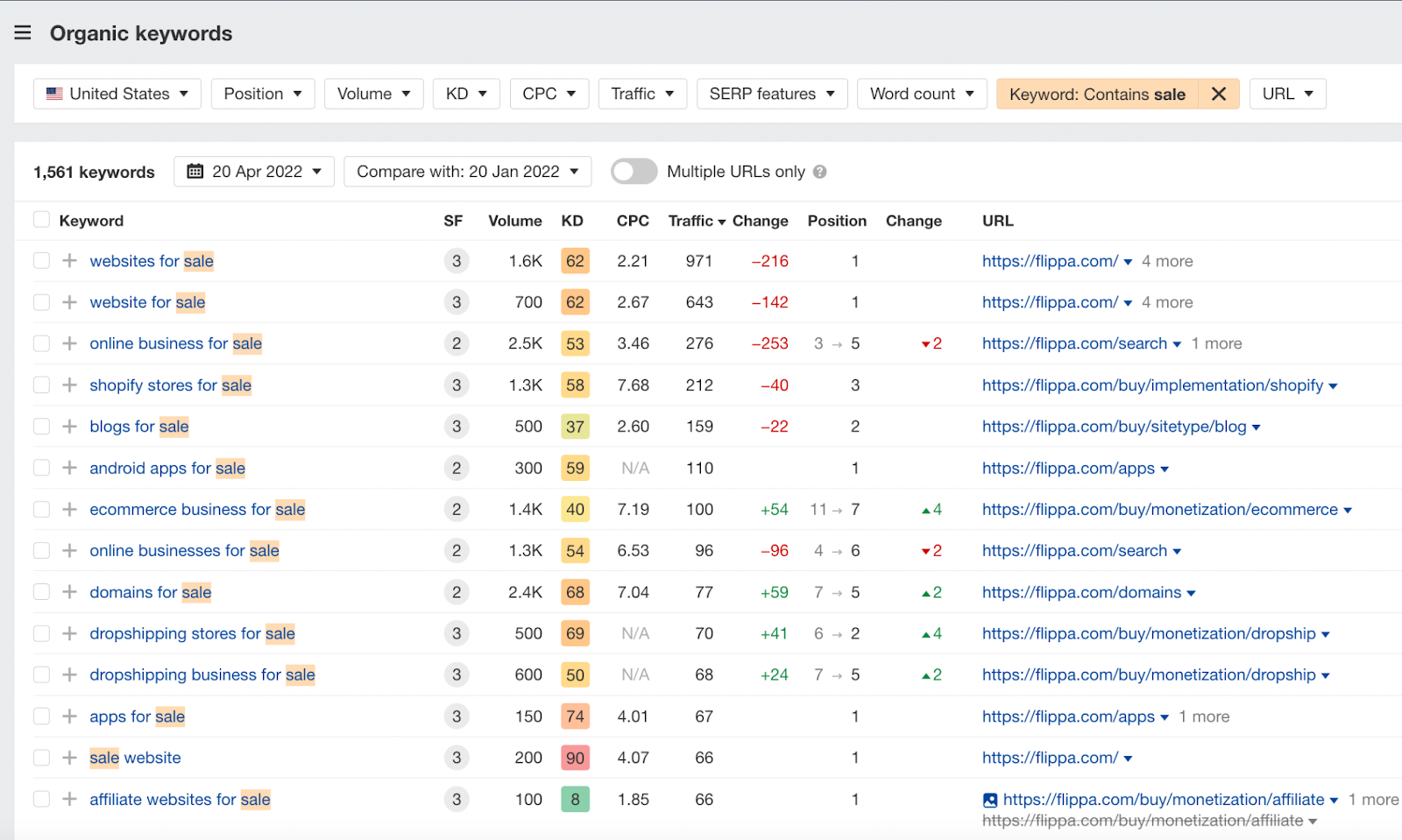Open the KD filter dropdown

(x=466, y=94)
